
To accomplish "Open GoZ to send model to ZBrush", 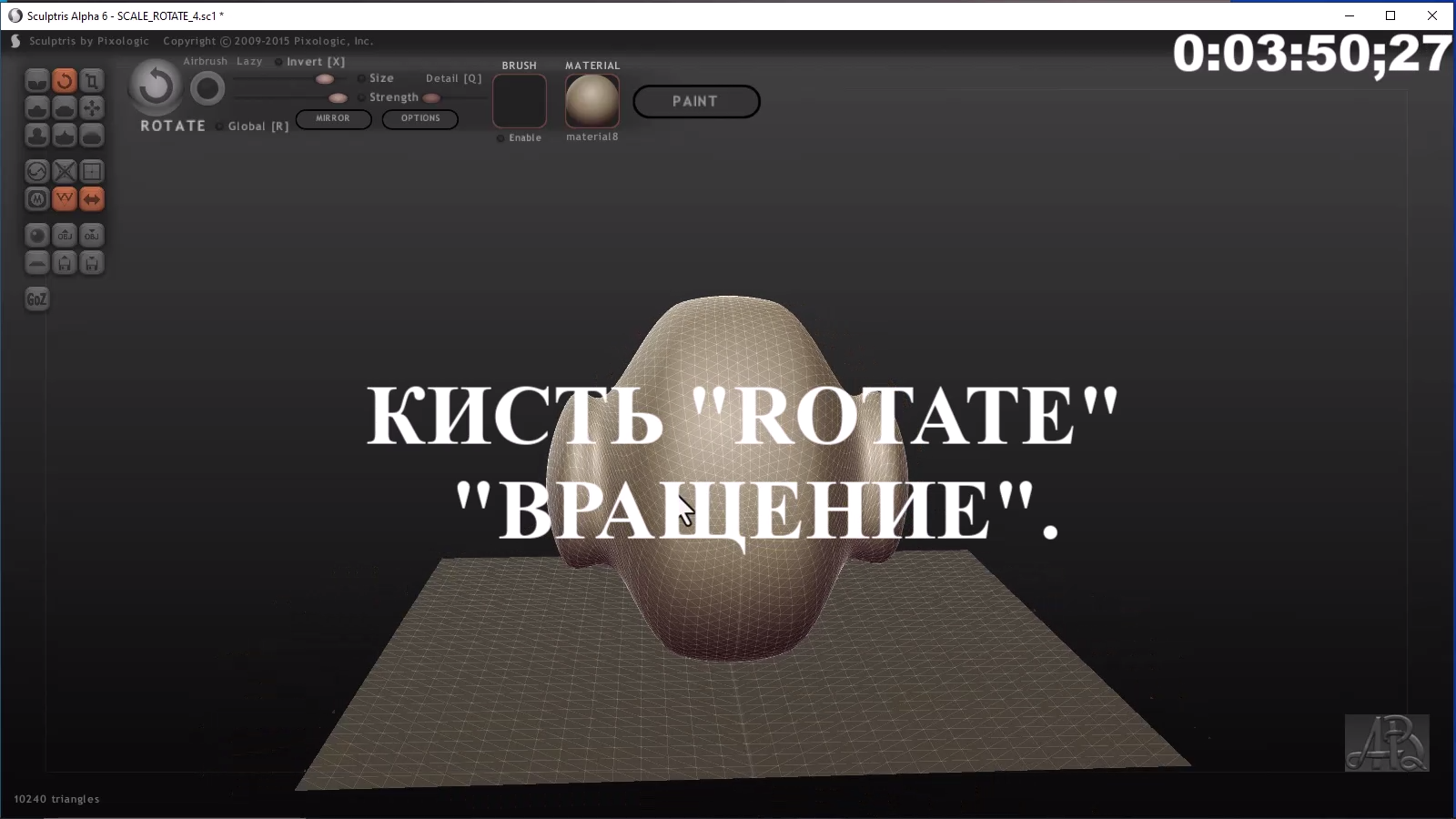I will tap(36, 298).
